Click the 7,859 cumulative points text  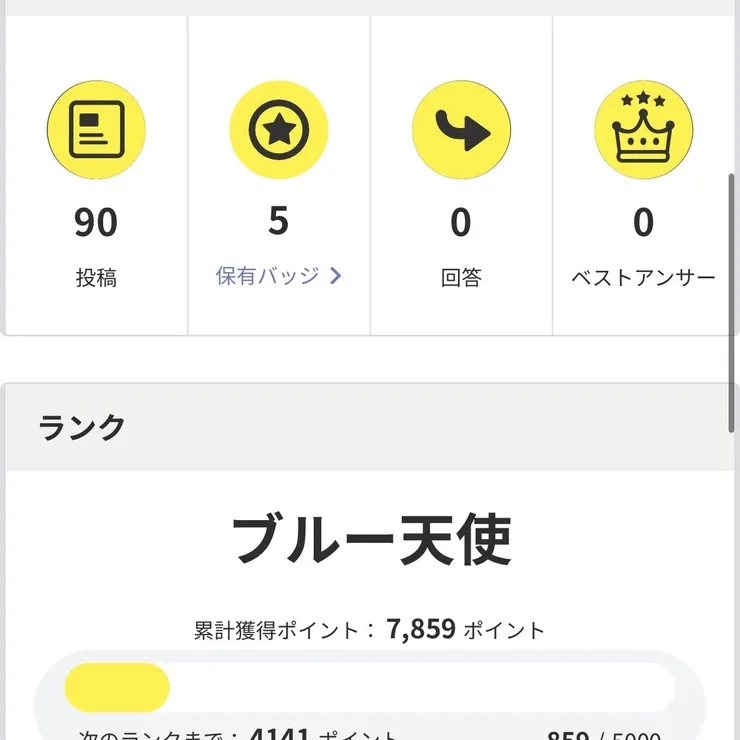421,629
